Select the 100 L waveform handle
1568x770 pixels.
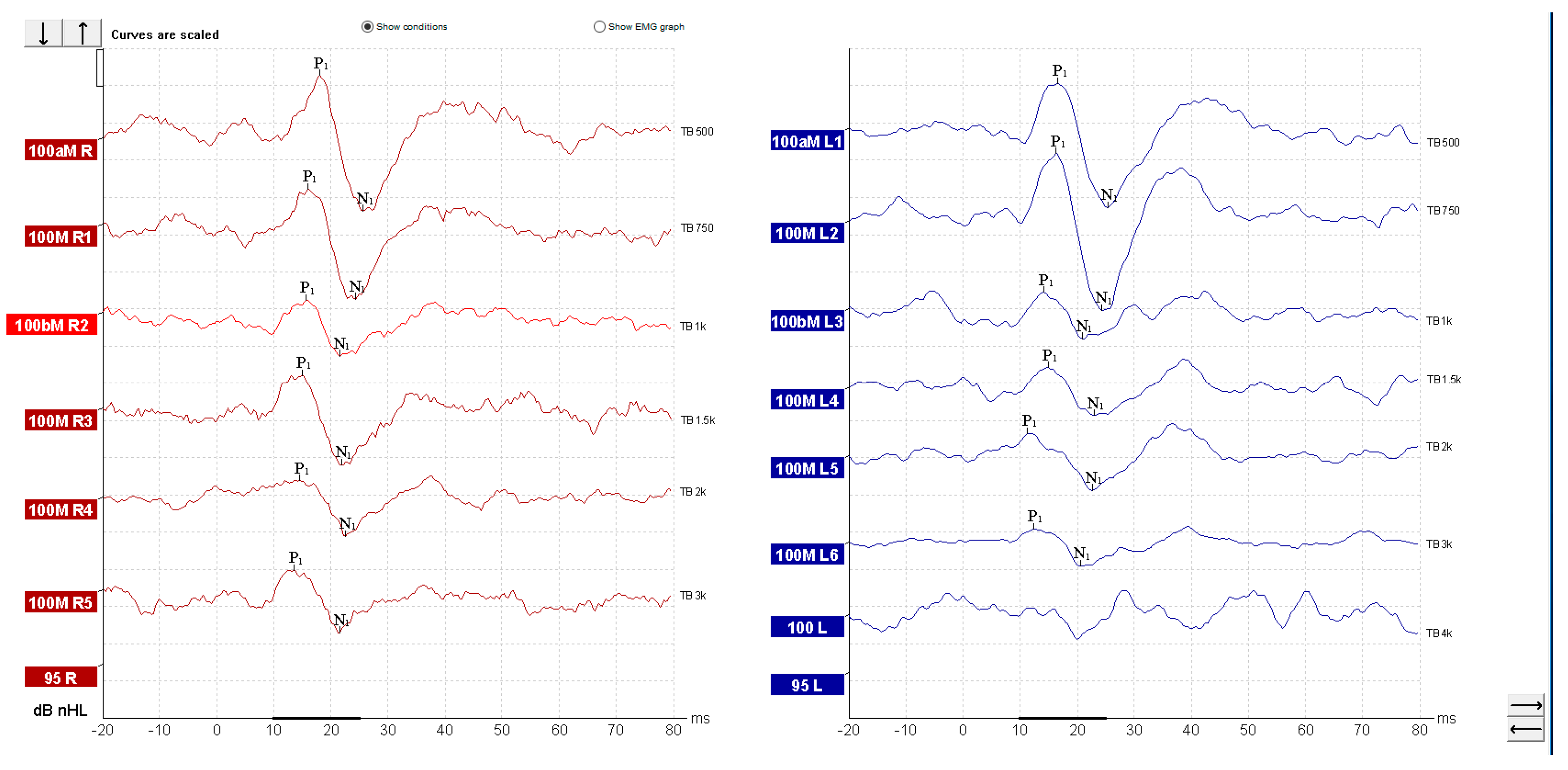(807, 627)
